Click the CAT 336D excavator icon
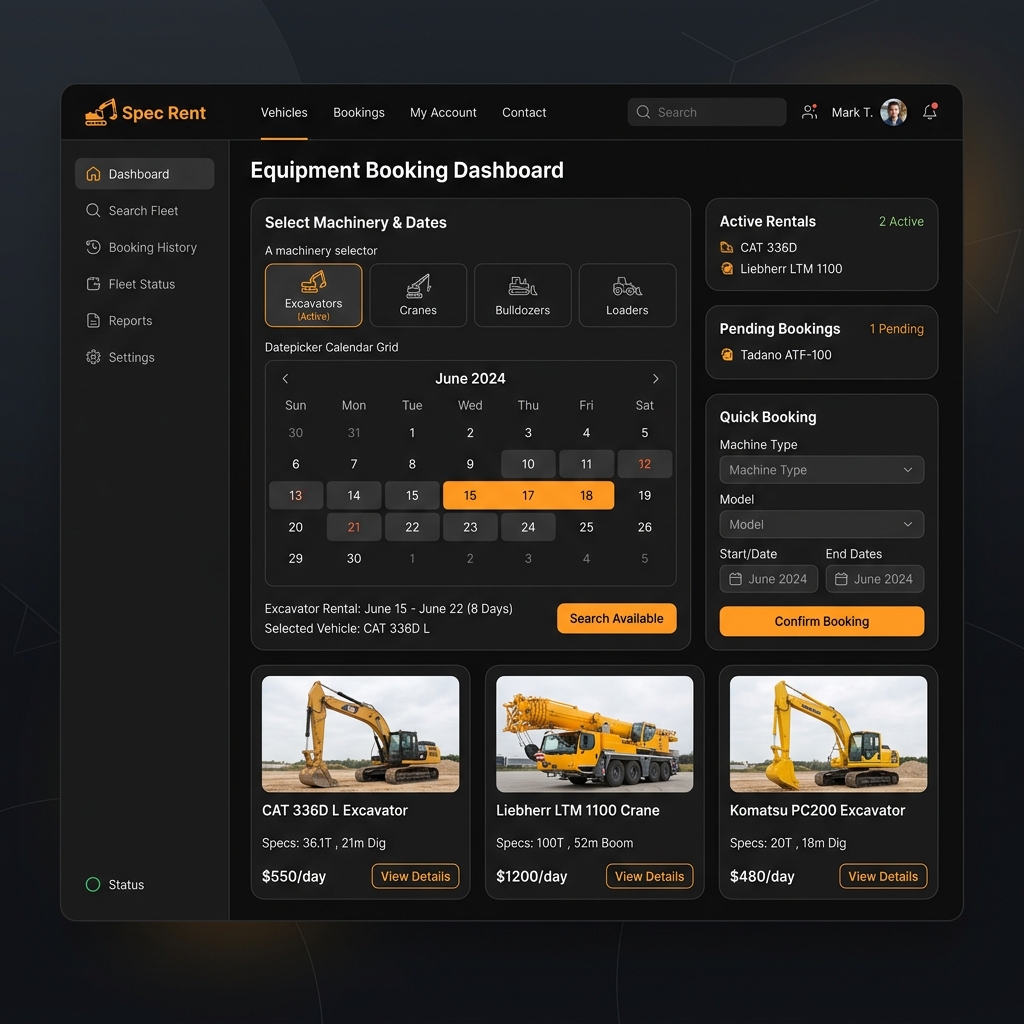Viewport: 1024px width, 1024px height. 726,248
